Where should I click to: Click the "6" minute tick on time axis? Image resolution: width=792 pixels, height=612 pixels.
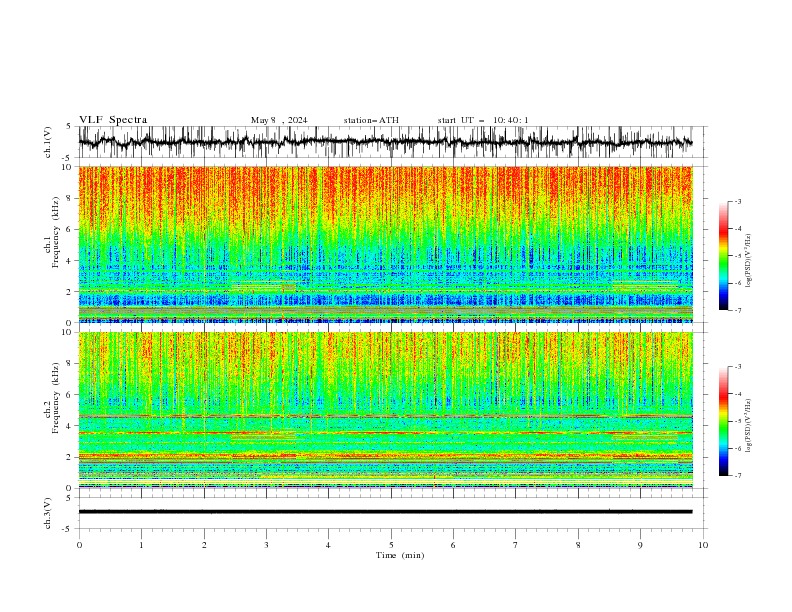coord(453,545)
